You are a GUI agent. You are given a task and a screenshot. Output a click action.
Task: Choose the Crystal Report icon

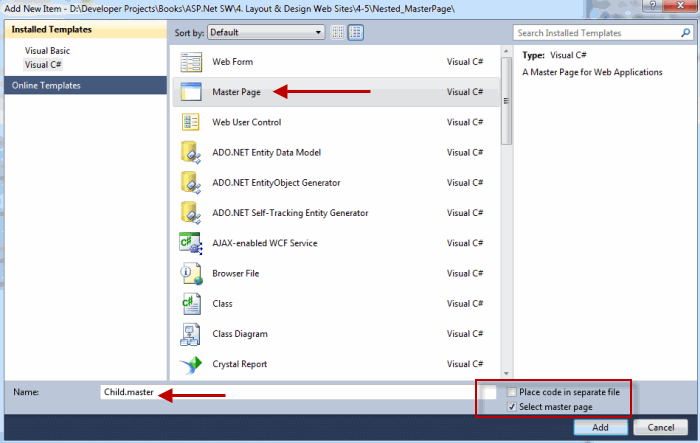coord(191,364)
